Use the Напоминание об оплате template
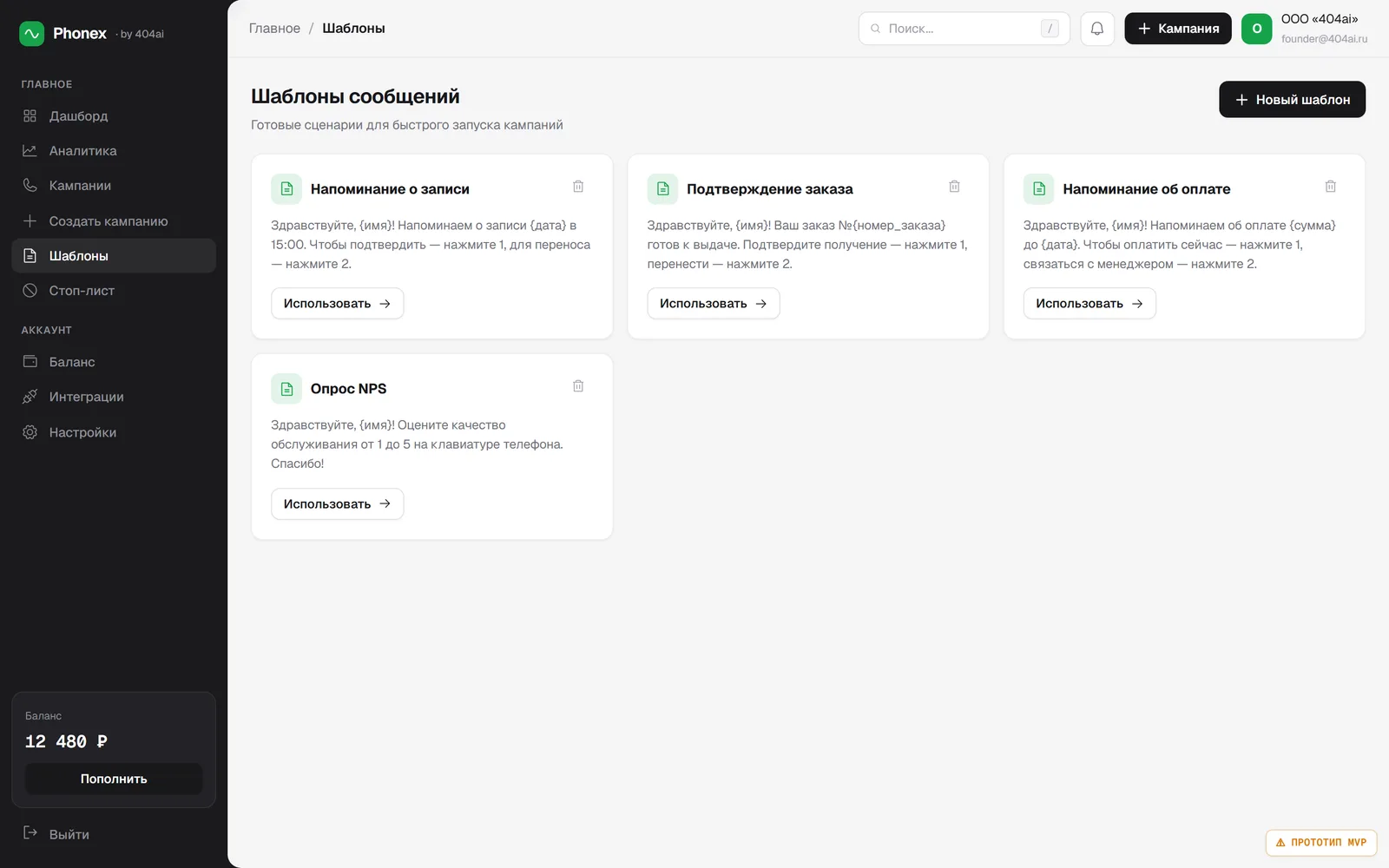 [x=1089, y=304]
